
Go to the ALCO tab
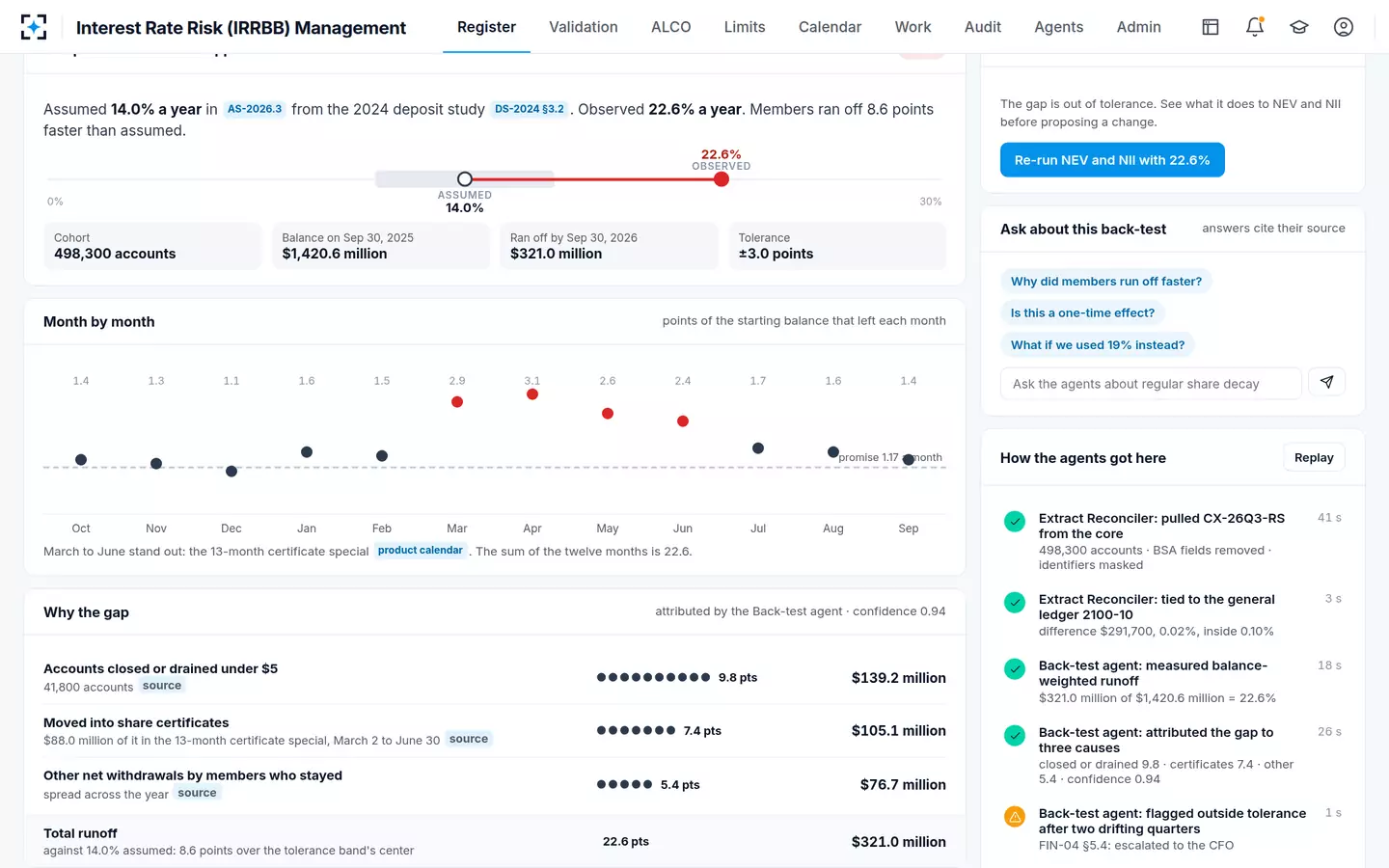pyautogui.click(x=671, y=27)
